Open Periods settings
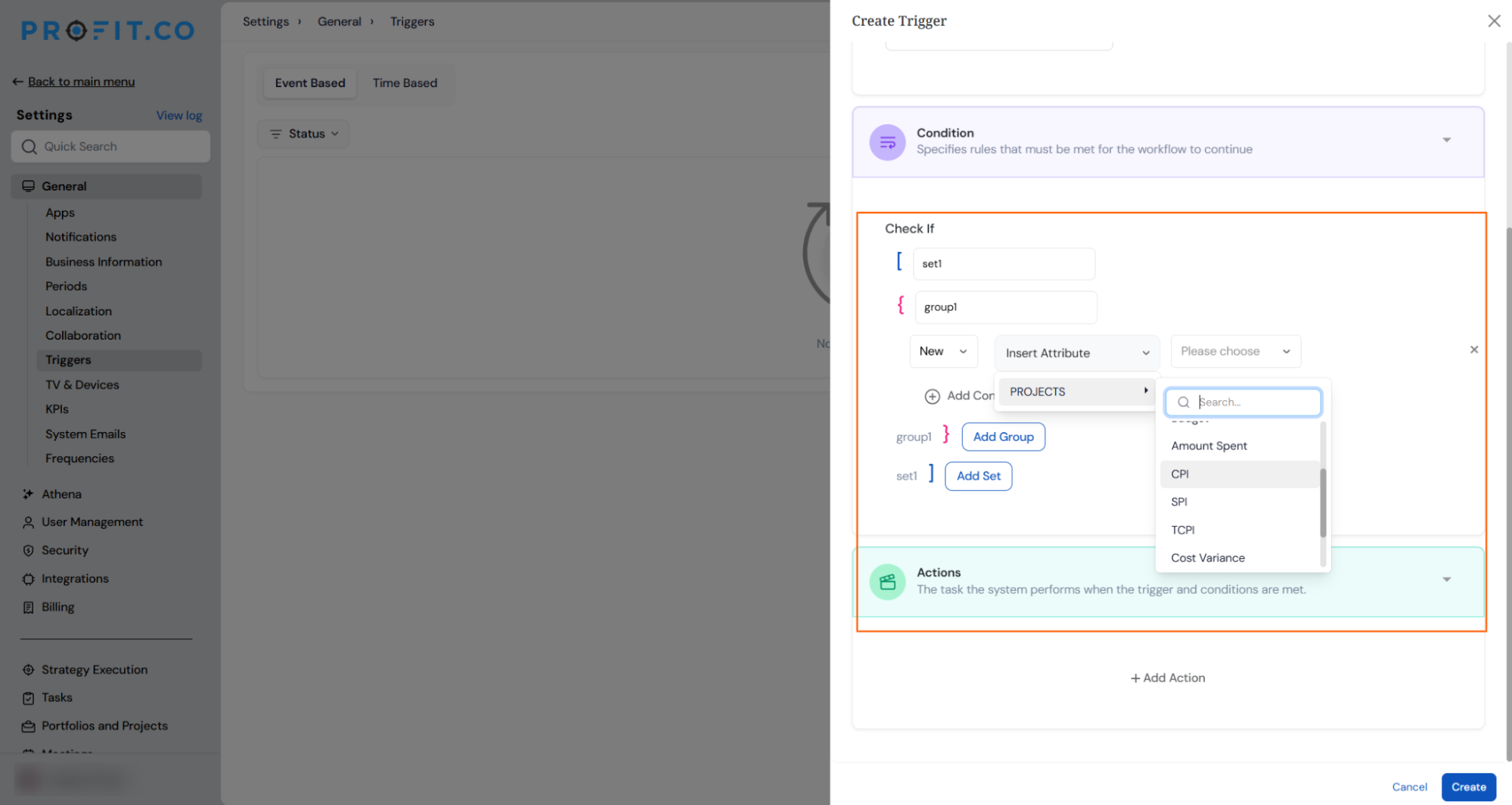Viewport: 1512px width, 805px height. [66, 287]
